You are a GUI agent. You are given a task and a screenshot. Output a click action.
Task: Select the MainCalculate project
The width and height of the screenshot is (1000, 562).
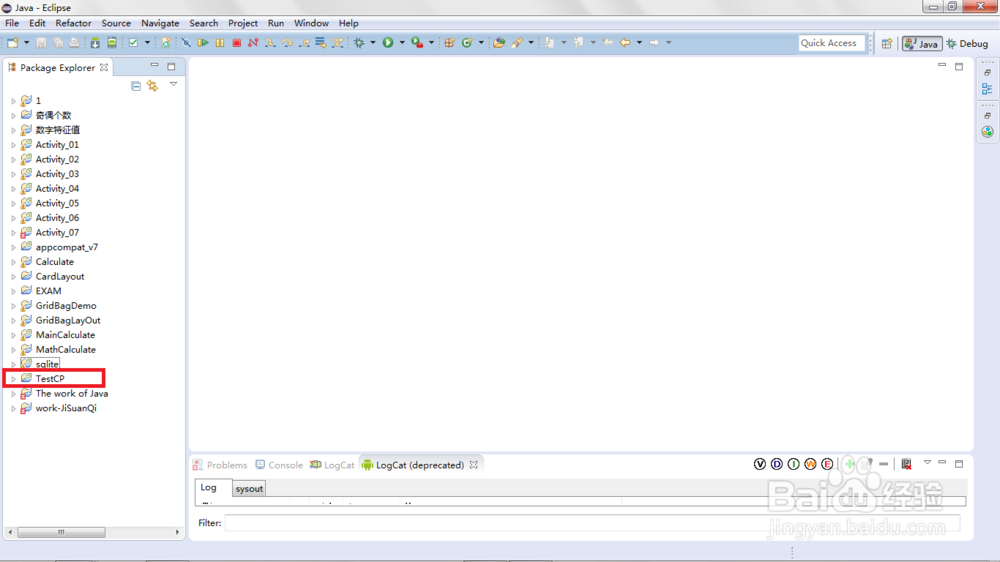point(65,335)
